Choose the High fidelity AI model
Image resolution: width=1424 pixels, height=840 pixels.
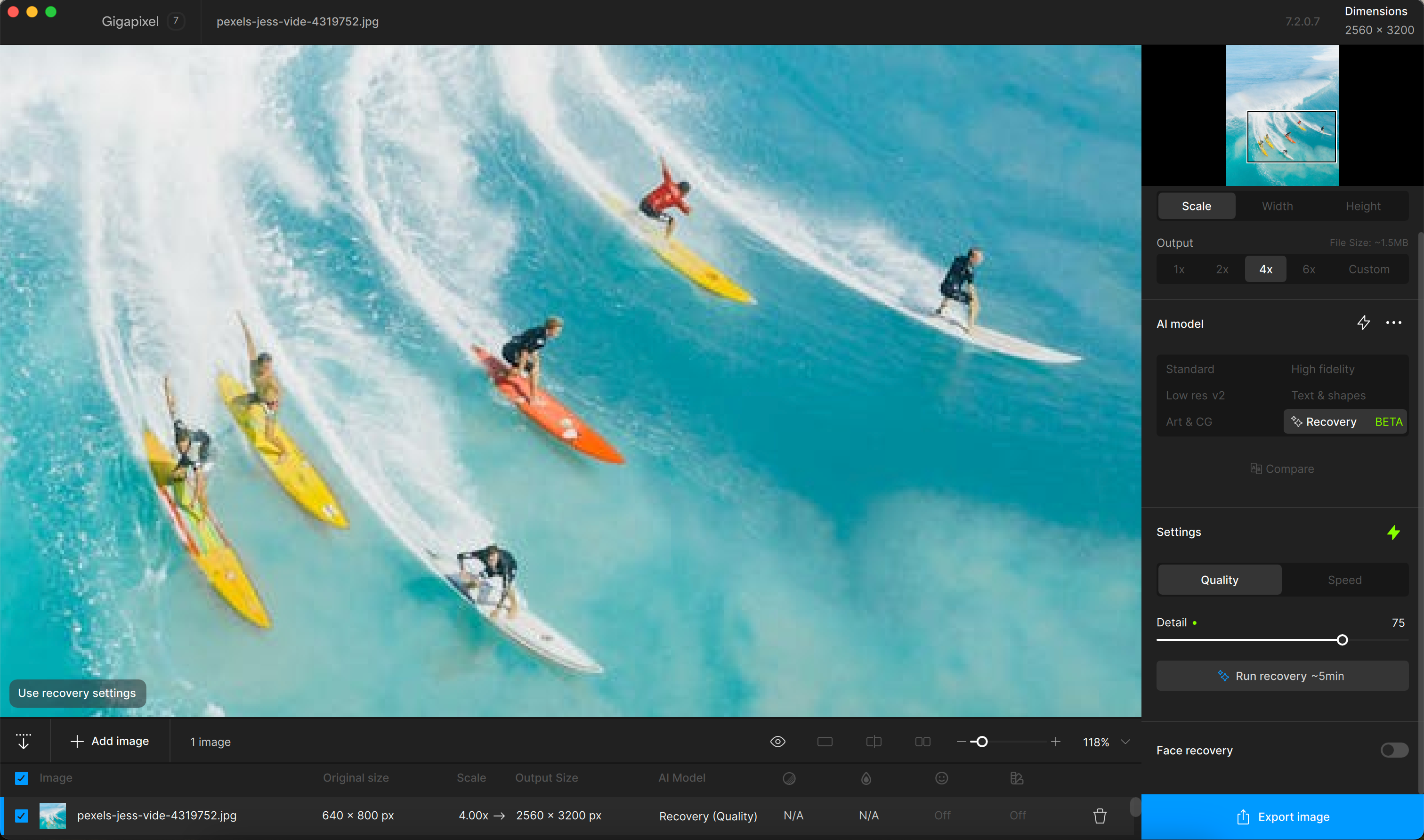click(1323, 369)
